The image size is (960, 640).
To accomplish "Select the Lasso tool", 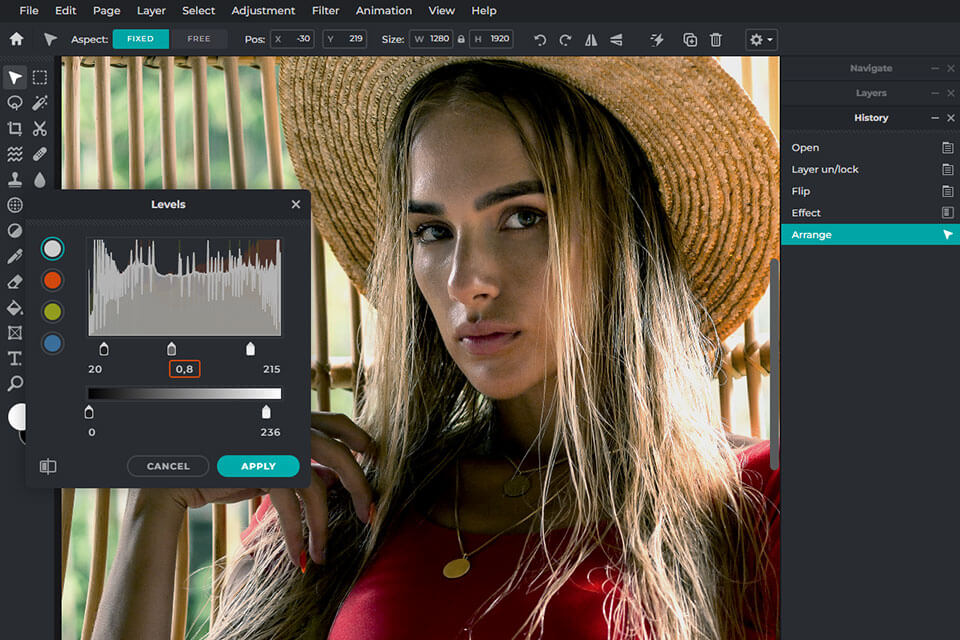I will (x=15, y=103).
